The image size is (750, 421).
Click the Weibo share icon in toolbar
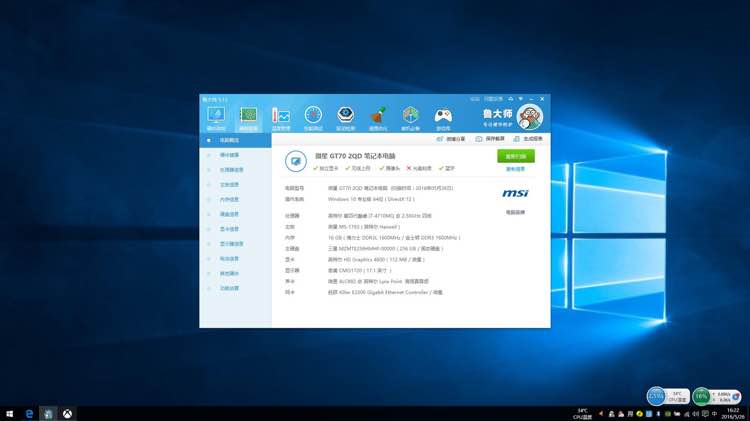(440, 139)
